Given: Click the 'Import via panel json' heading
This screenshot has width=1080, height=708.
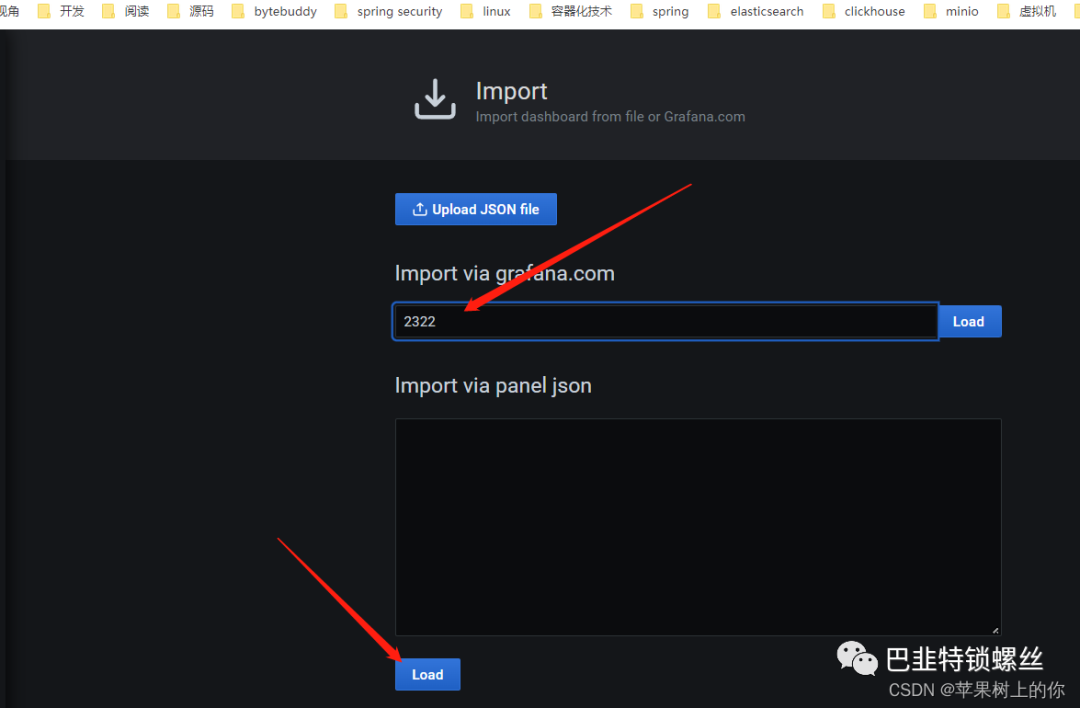Looking at the screenshot, I should (x=493, y=386).
